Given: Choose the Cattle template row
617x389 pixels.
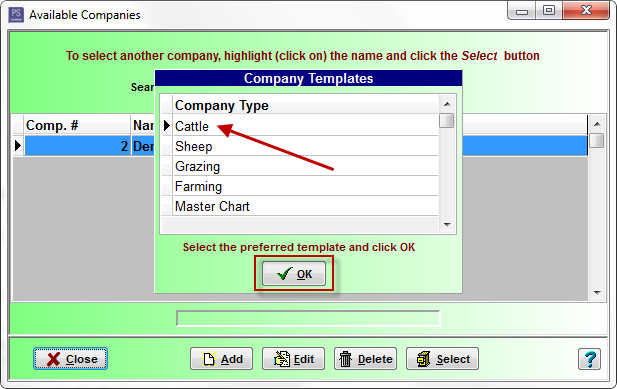Looking at the screenshot, I should pyautogui.click(x=305, y=126).
